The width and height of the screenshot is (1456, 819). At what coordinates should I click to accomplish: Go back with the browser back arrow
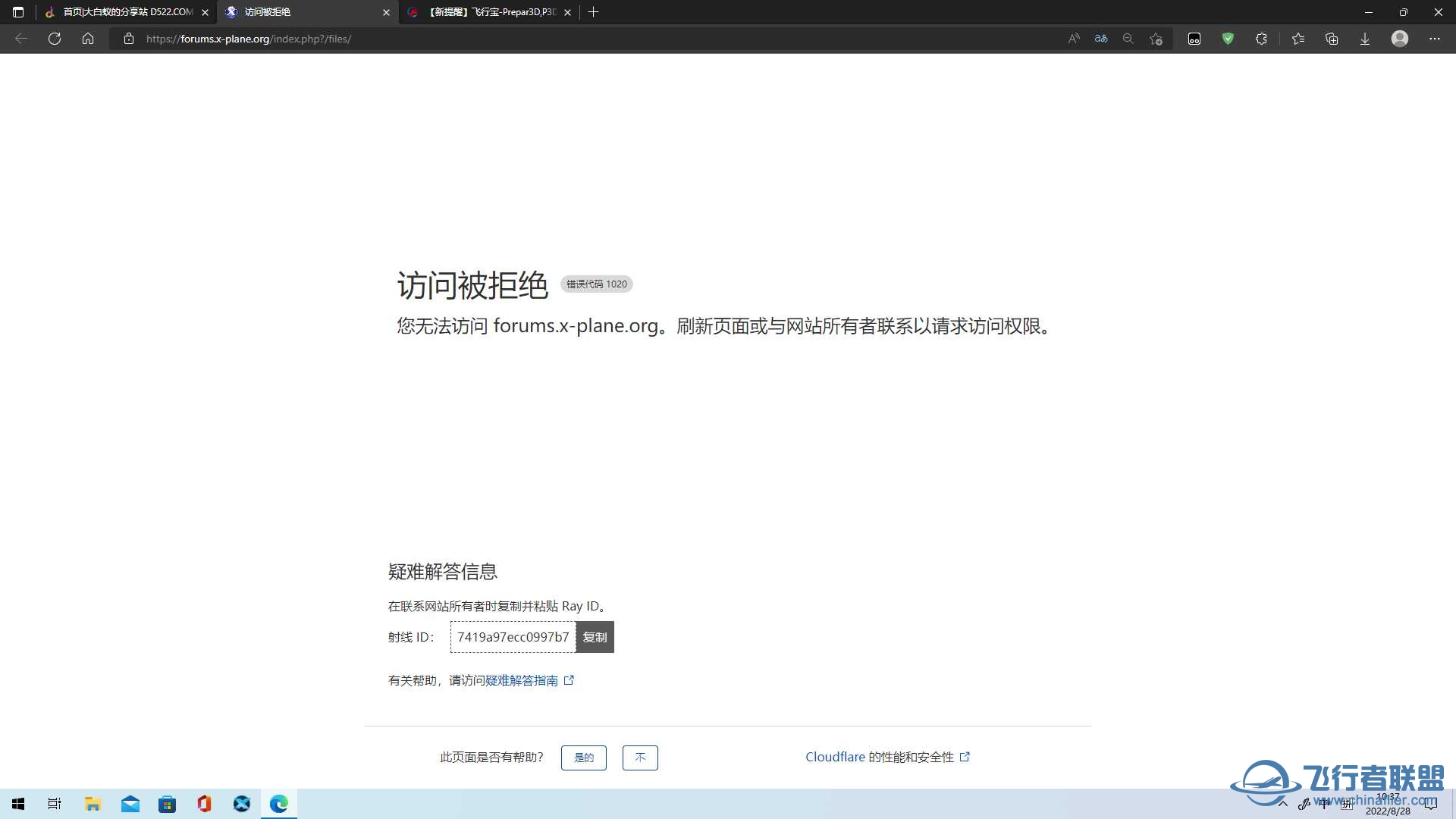21,39
